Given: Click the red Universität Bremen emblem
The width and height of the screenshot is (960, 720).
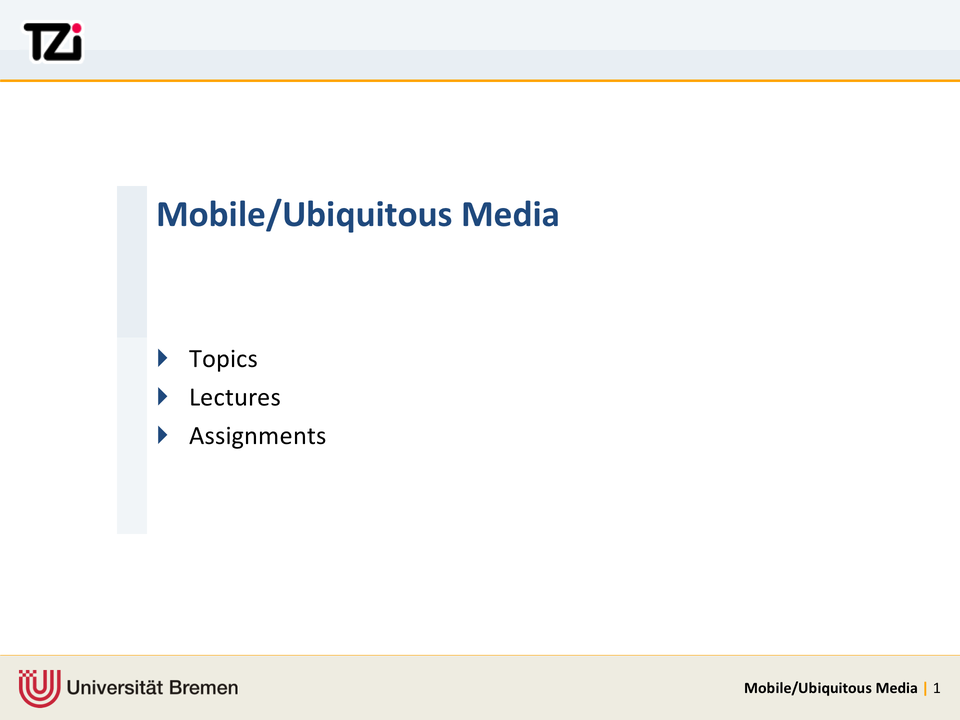Looking at the screenshot, I should [x=39, y=687].
